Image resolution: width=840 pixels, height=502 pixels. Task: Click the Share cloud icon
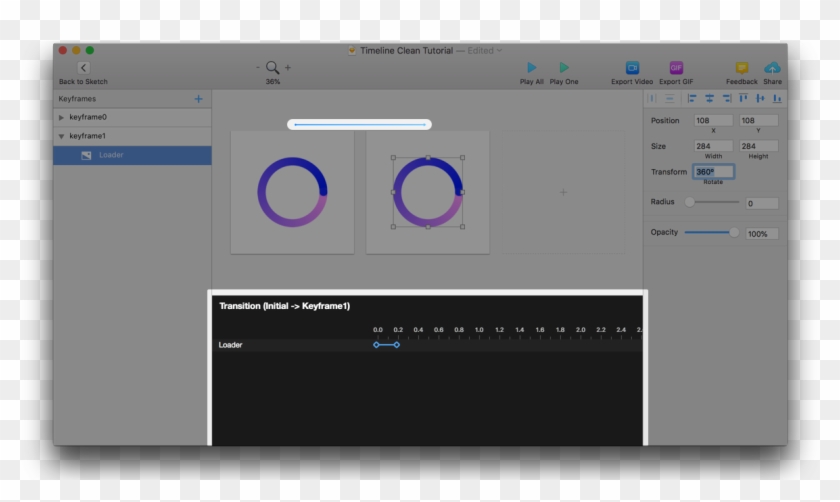(772, 68)
